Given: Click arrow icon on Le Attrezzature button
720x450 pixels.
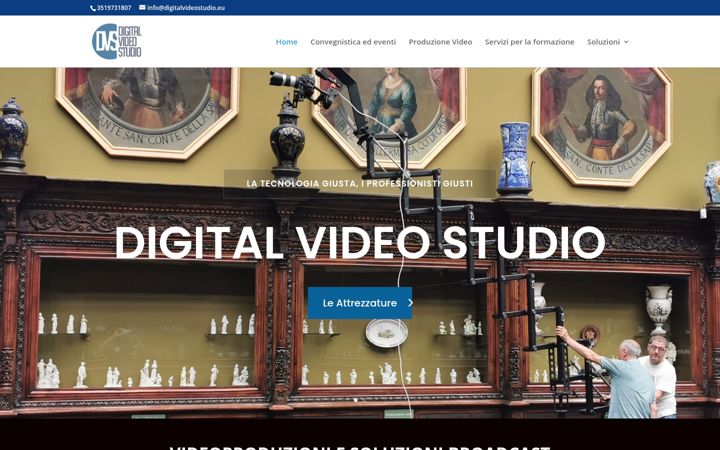Looking at the screenshot, I should [x=410, y=303].
